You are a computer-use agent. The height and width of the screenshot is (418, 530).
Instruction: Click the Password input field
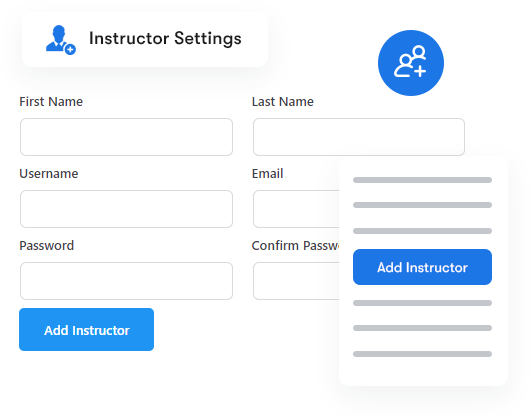click(126, 281)
